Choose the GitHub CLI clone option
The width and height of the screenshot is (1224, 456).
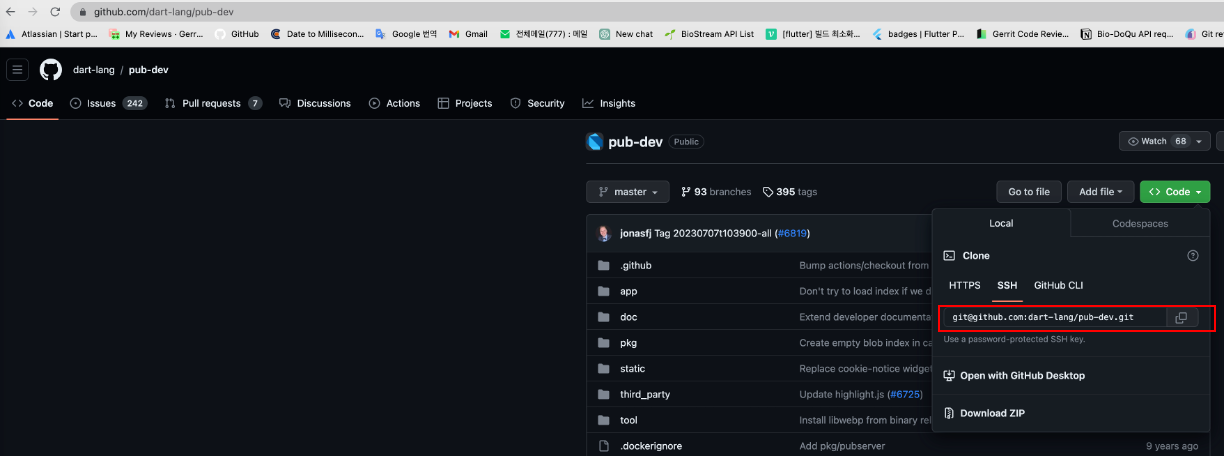[1058, 285]
